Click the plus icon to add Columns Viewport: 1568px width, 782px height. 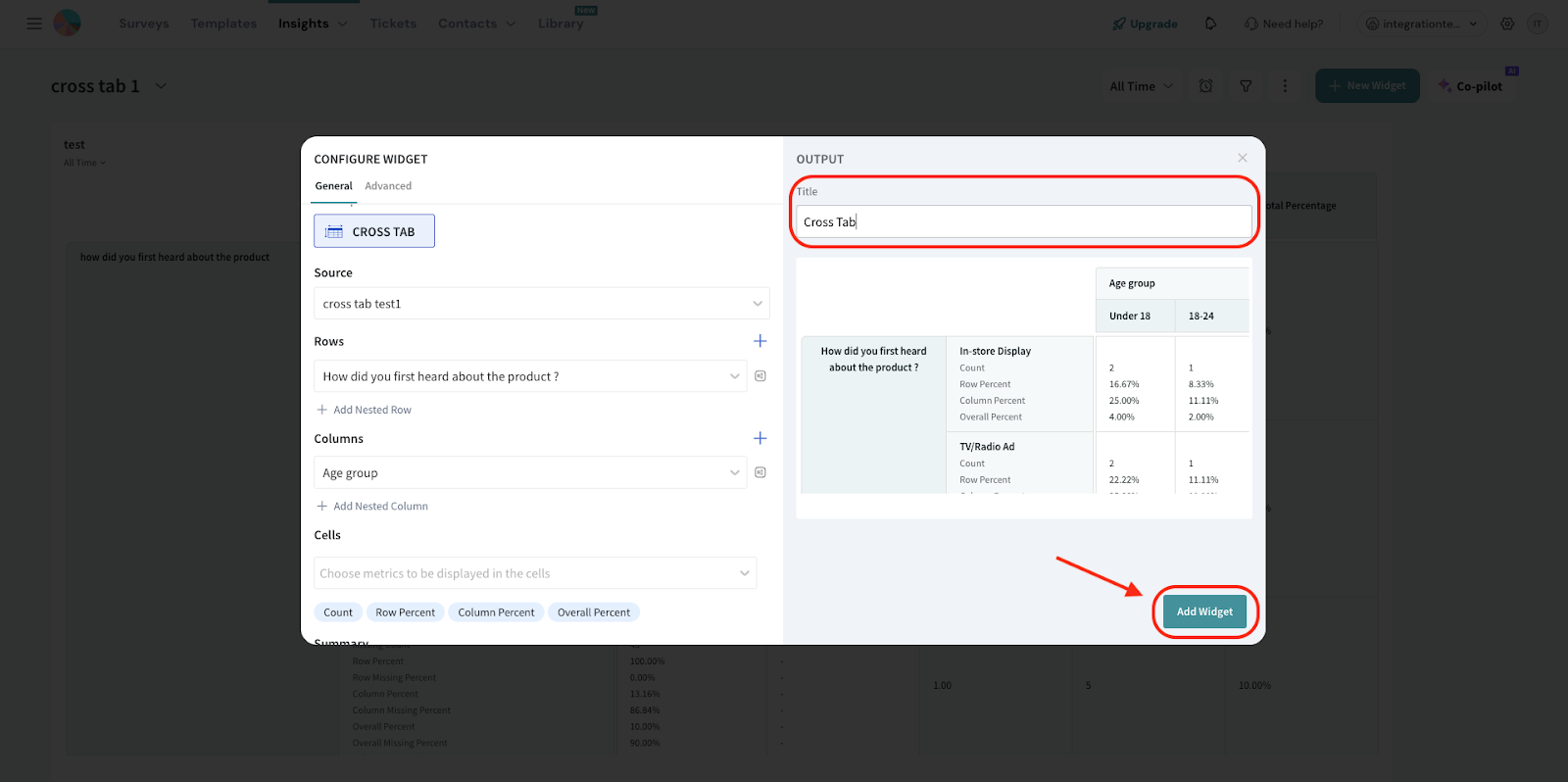coord(759,438)
